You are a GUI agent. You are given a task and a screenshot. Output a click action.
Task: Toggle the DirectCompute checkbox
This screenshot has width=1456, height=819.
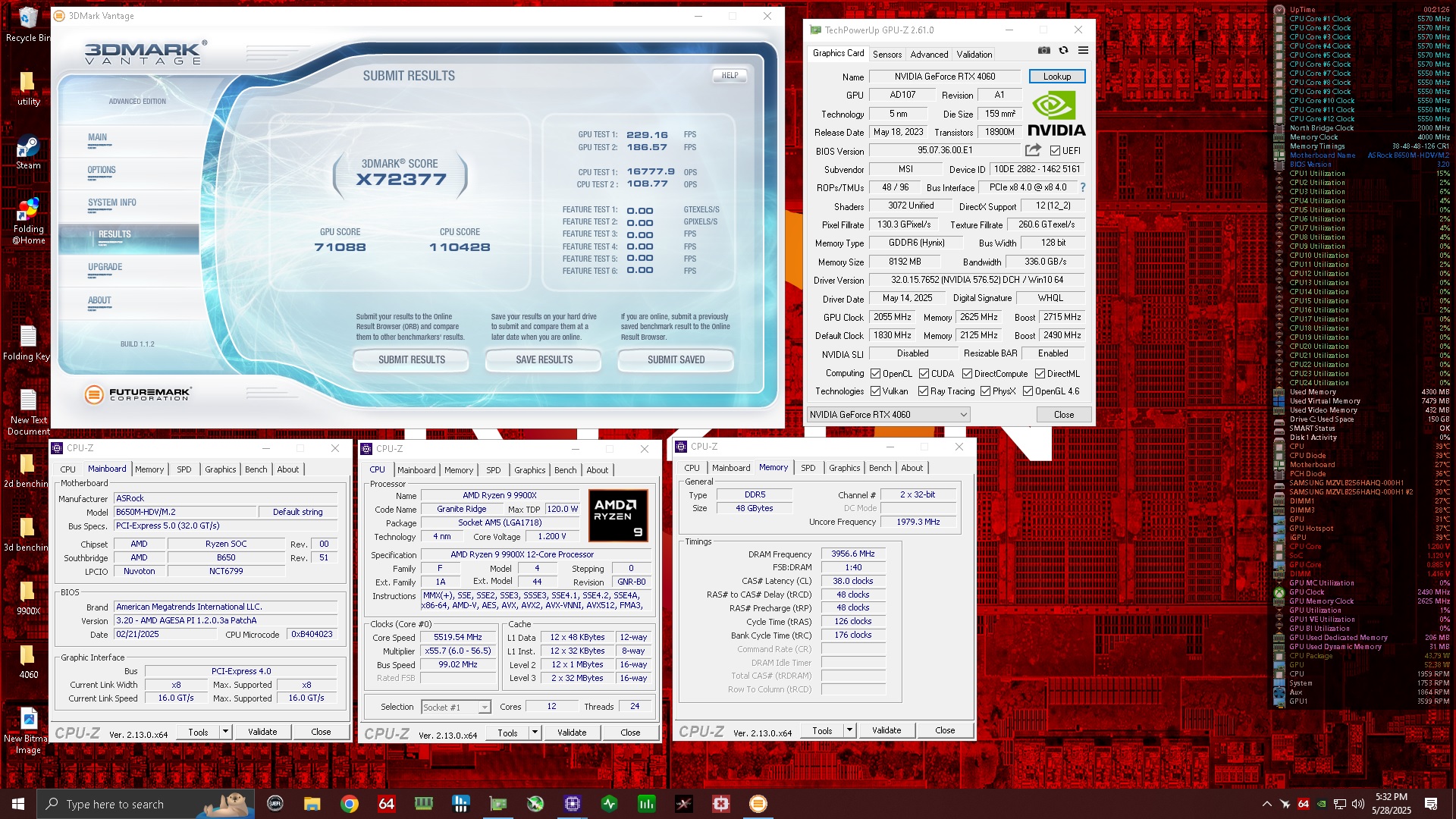click(x=967, y=374)
